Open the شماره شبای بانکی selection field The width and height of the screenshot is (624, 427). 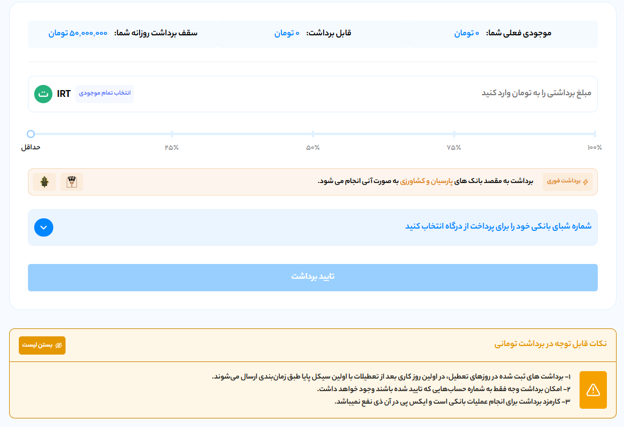pos(312,227)
